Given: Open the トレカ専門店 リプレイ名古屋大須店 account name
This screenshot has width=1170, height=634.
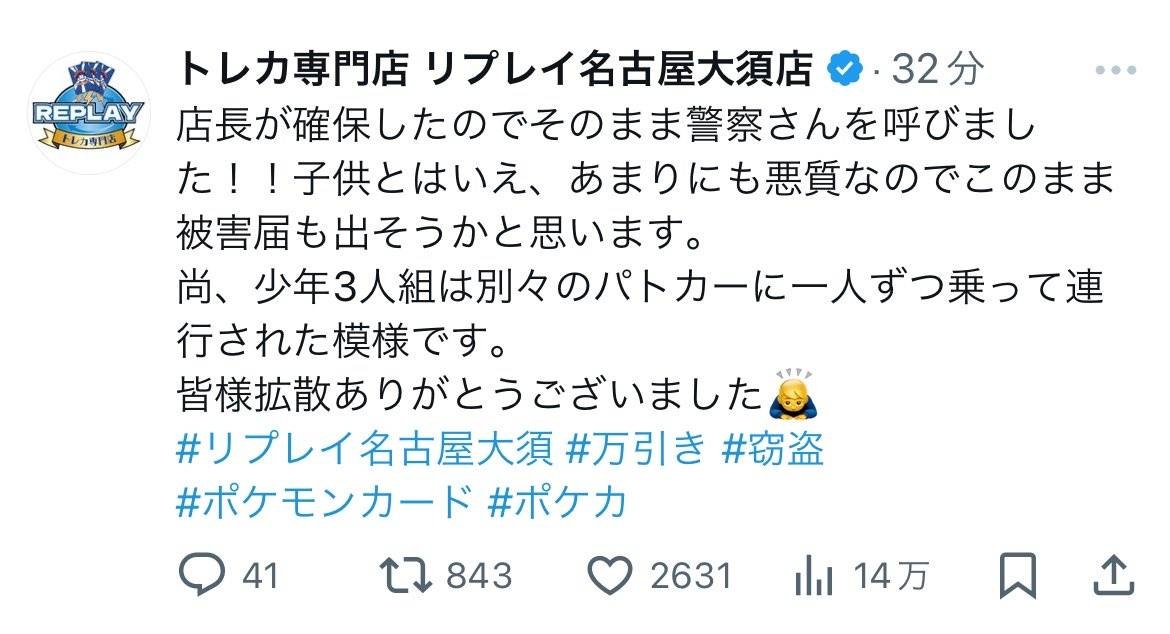Looking at the screenshot, I should coord(495,69).
